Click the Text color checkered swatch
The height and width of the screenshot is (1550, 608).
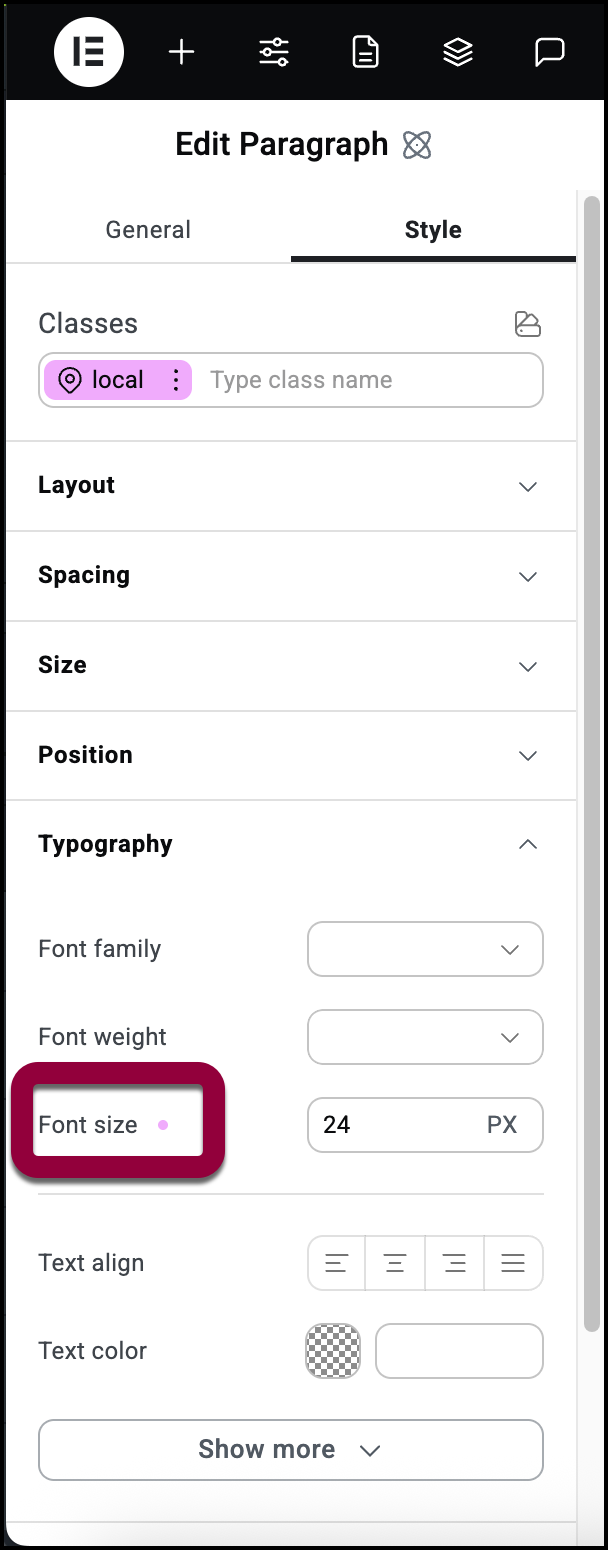[x=333, y=1351]
